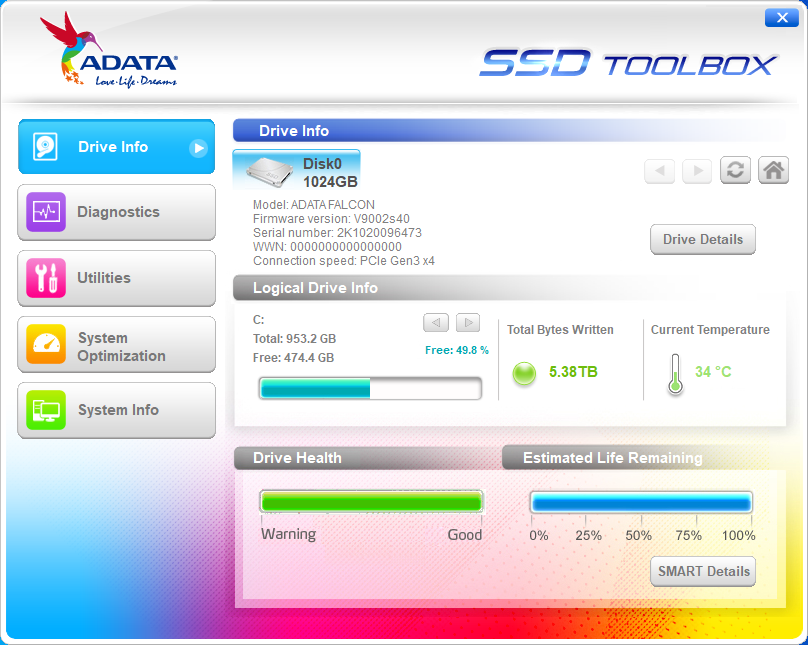Open the Drive Info section

(x=116, y=147)
